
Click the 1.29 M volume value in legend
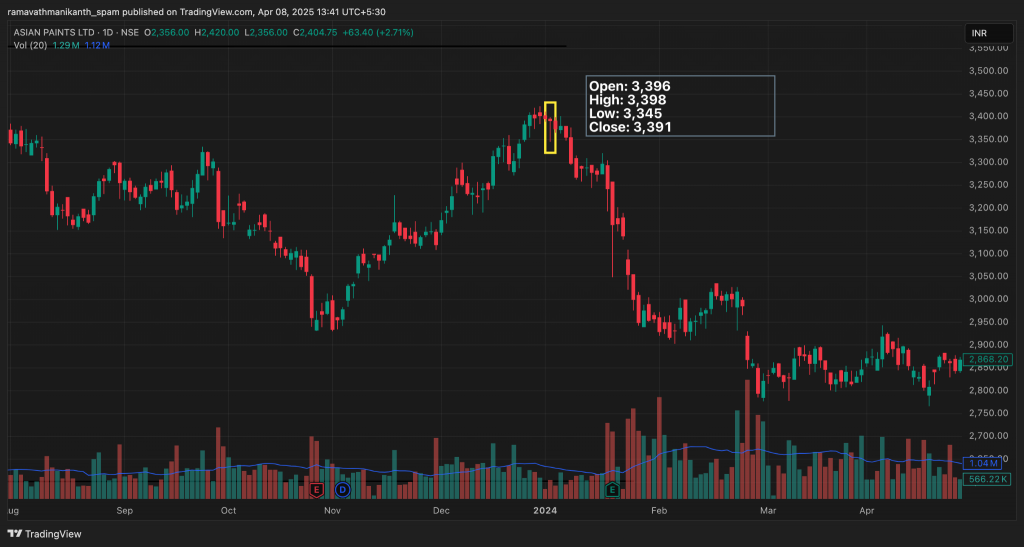pos(66,45)
